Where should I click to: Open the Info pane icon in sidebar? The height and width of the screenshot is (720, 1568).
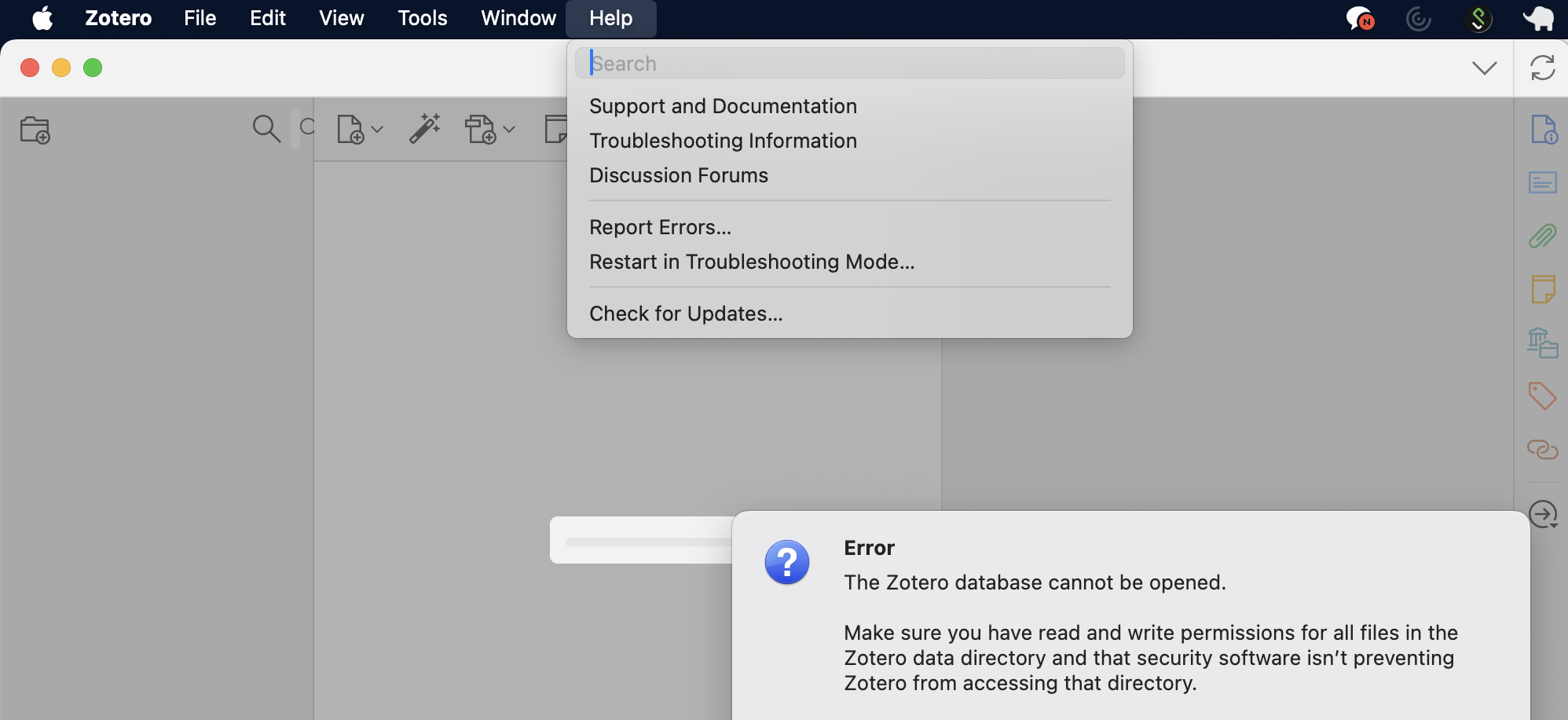(x=1544, y=130)
